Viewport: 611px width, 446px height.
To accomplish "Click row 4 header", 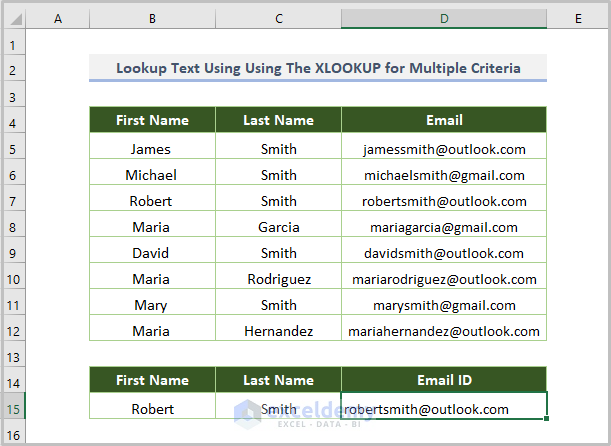I will [12, 122].
